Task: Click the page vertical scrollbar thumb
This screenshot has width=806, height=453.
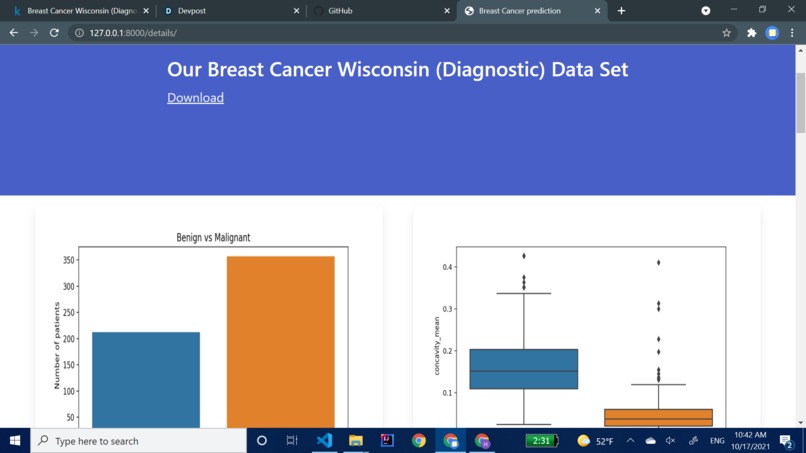Action: (x=800, y=103)
